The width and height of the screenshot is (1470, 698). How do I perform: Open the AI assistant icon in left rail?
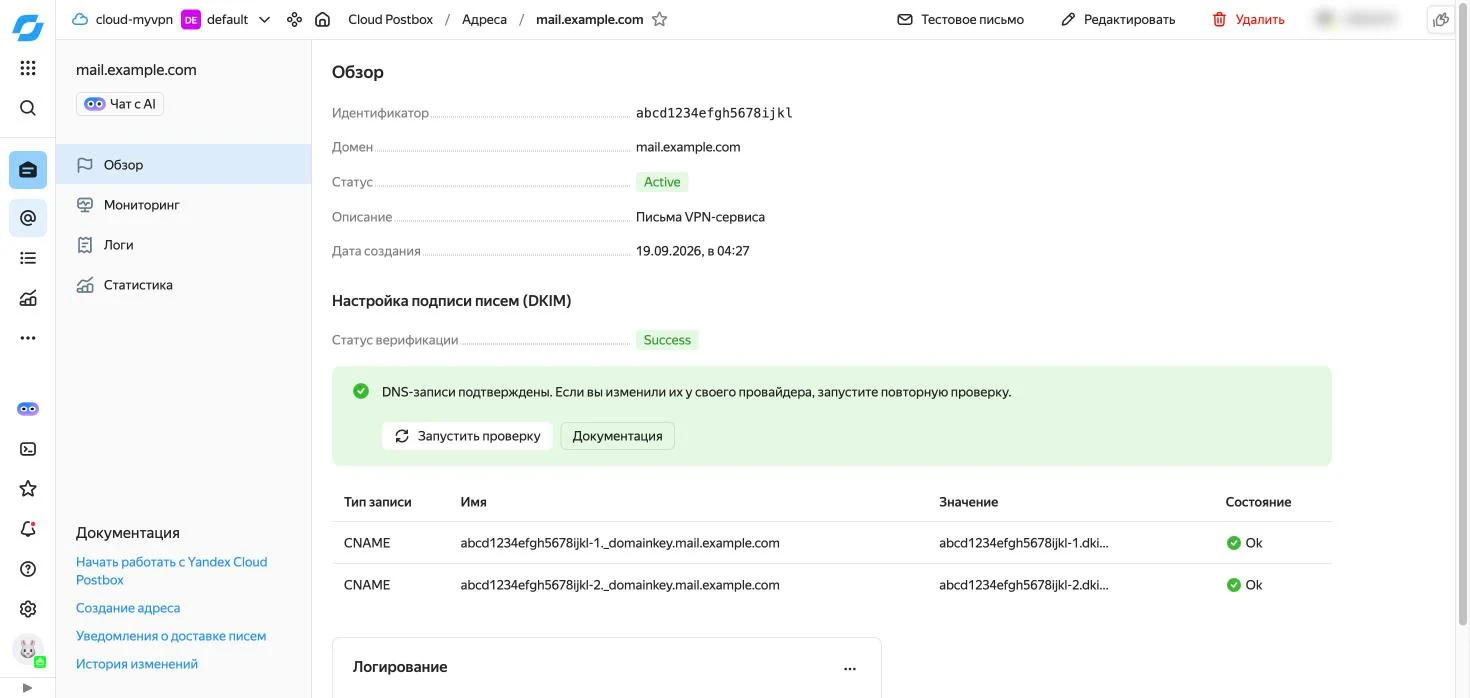(x=28, y=409)
